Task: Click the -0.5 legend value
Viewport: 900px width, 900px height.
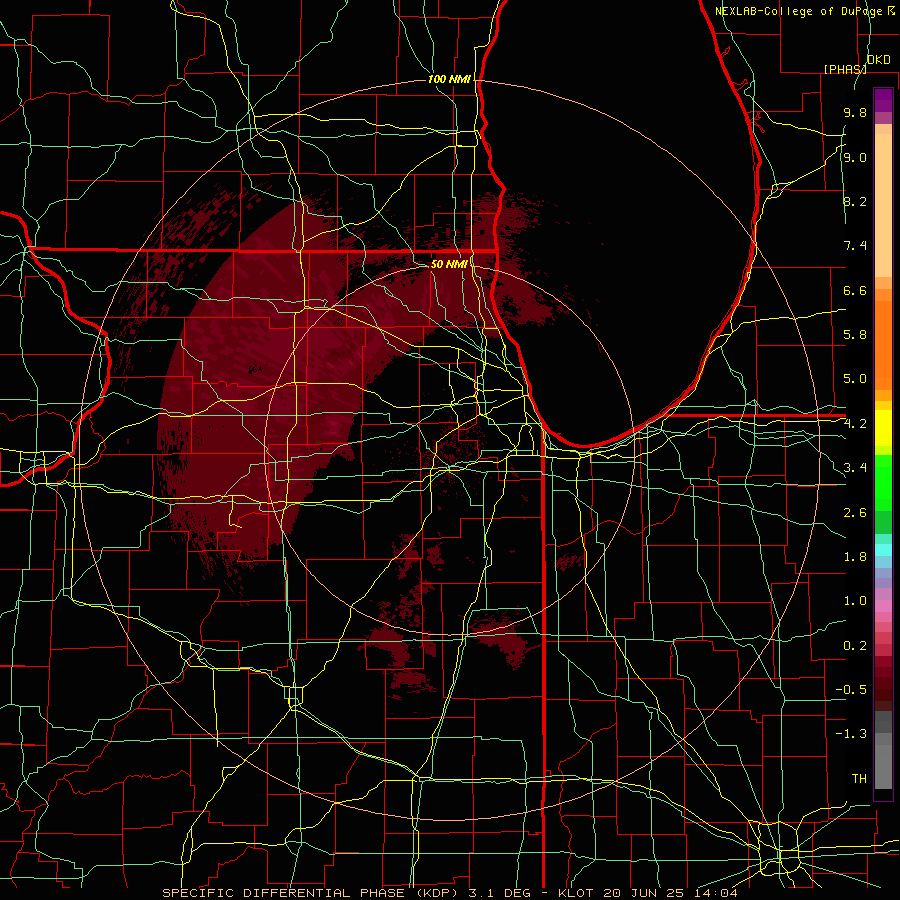Action: (851, 690)
